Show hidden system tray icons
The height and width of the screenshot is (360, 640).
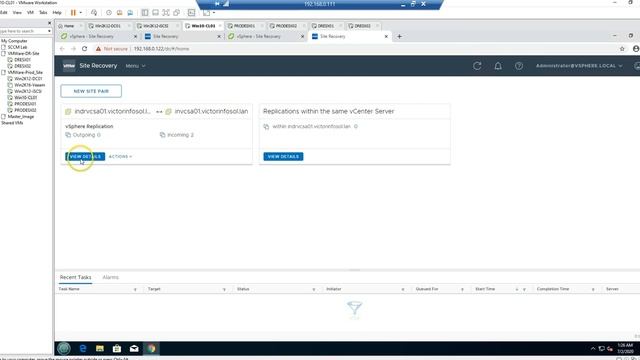pos(593,349)
